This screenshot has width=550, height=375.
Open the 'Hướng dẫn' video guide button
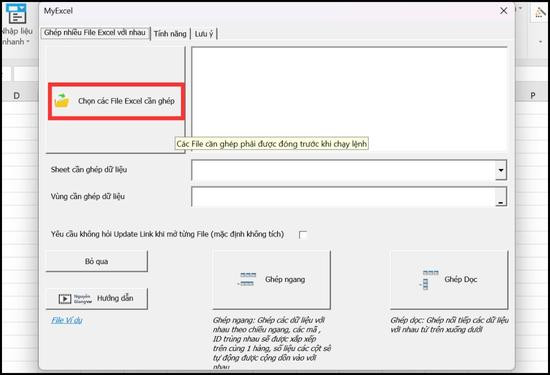[97, 299]
